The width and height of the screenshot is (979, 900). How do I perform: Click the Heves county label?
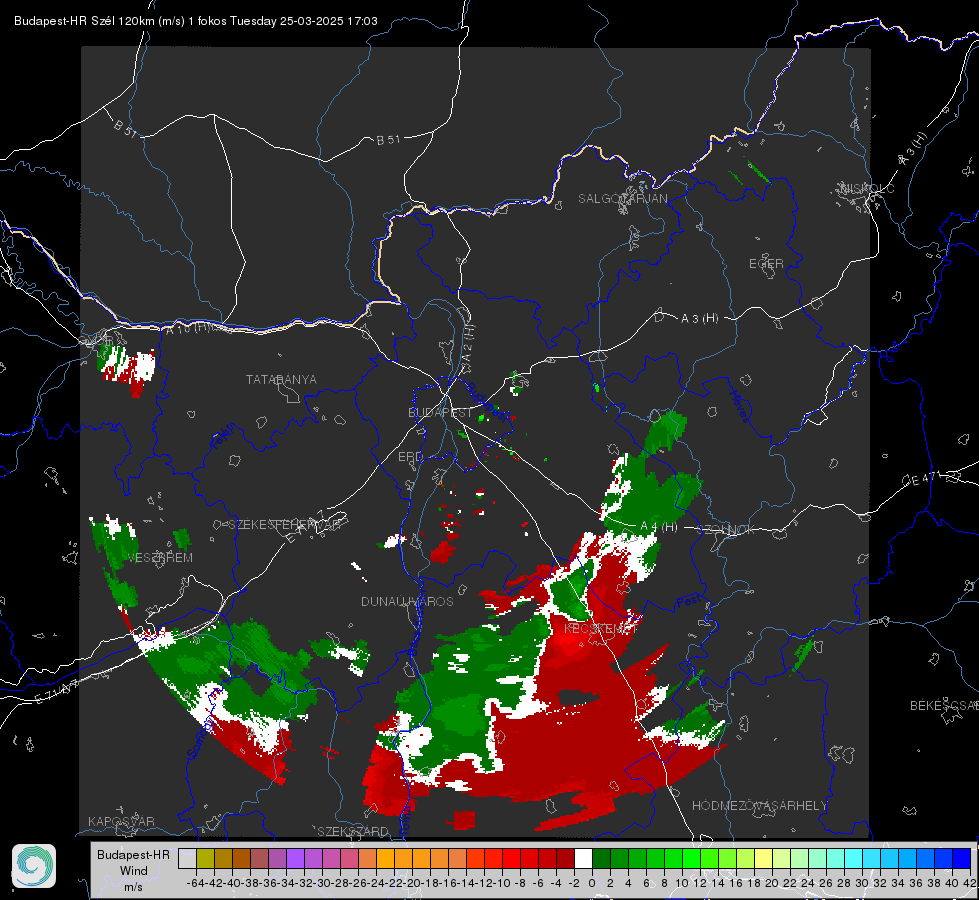pyautogui.click(x=739, y=407)
